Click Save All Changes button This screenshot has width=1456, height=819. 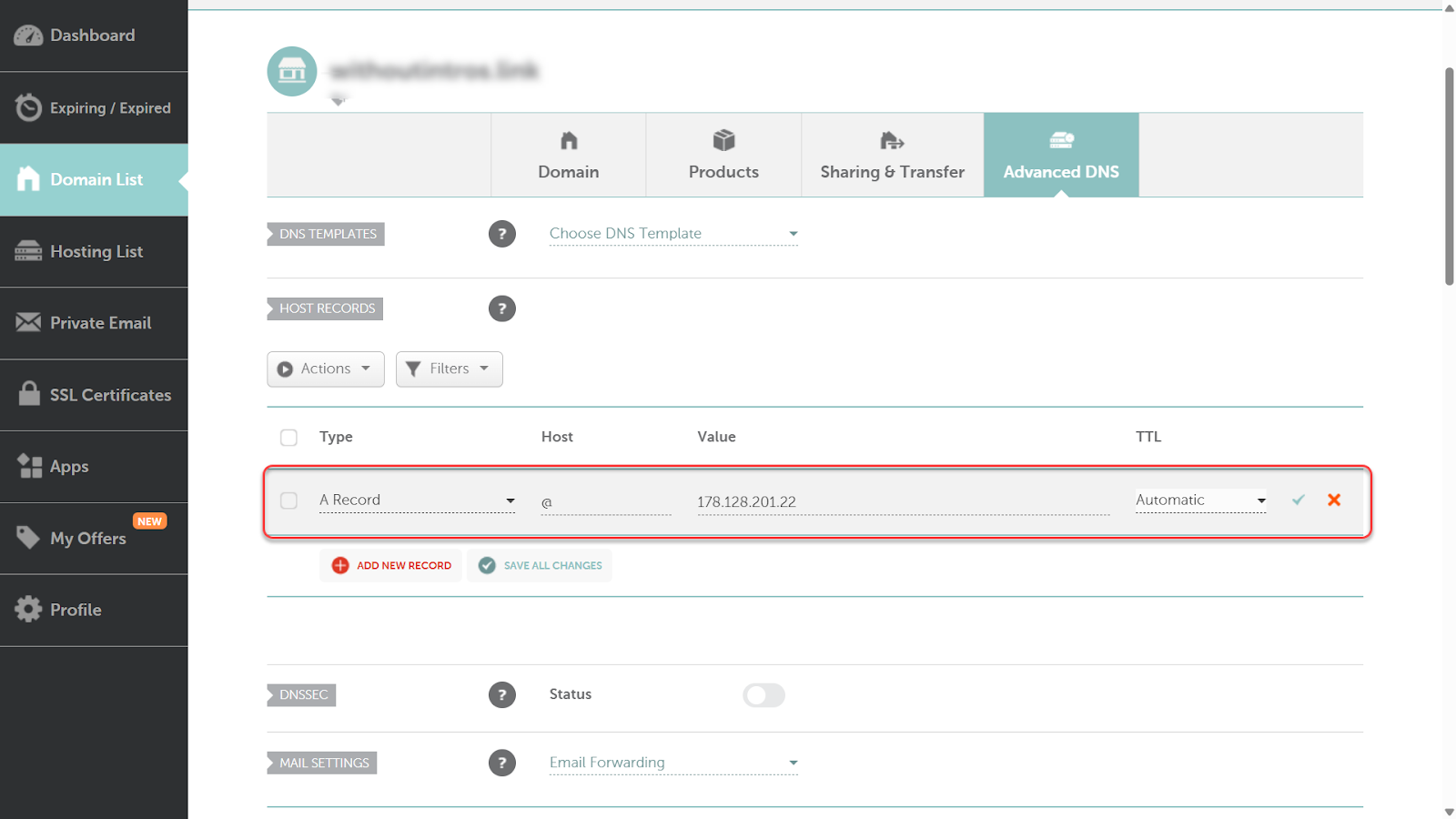click(540, 565)
